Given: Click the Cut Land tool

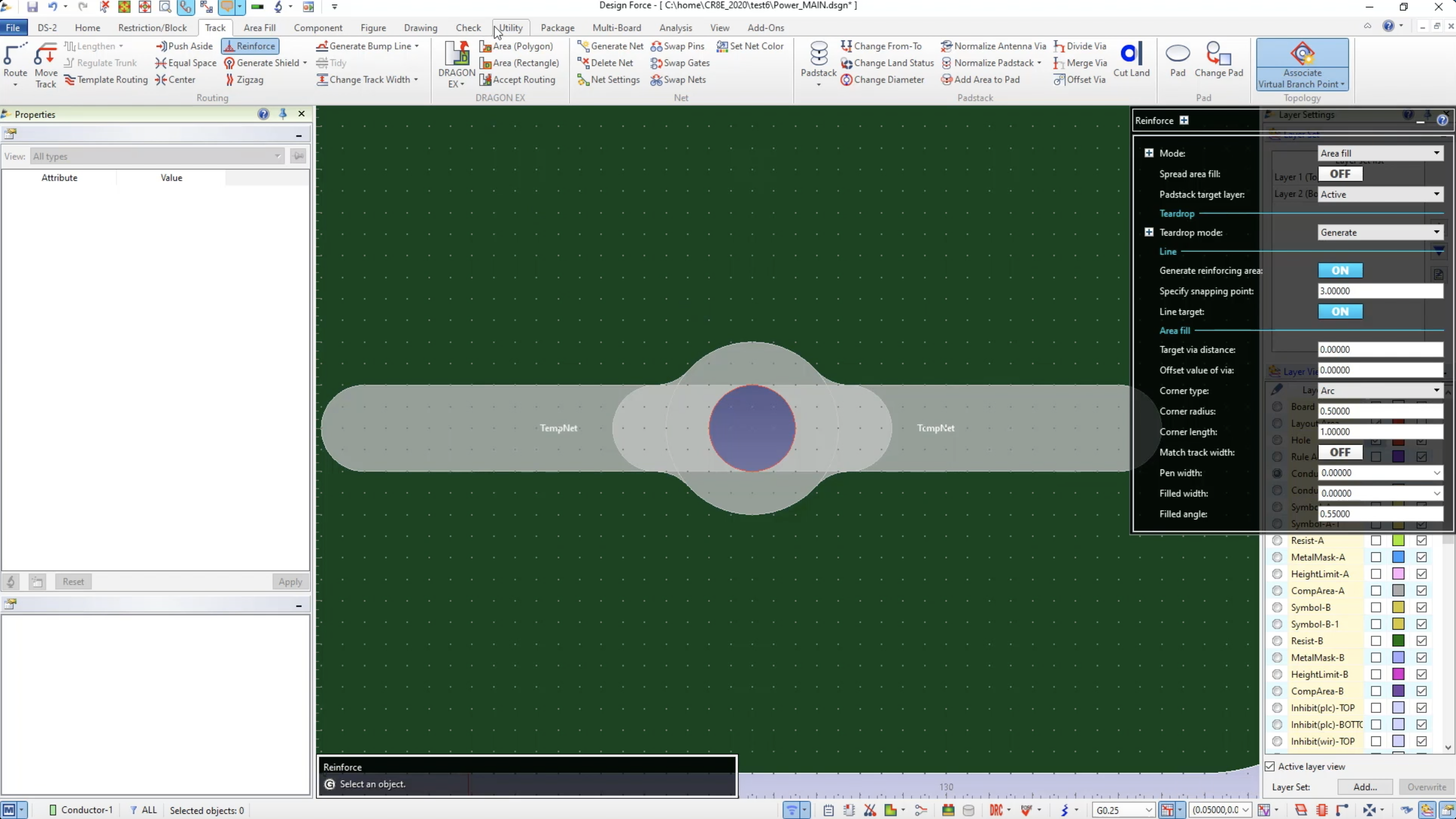Looking at the screenshot, I should 1131,59.
